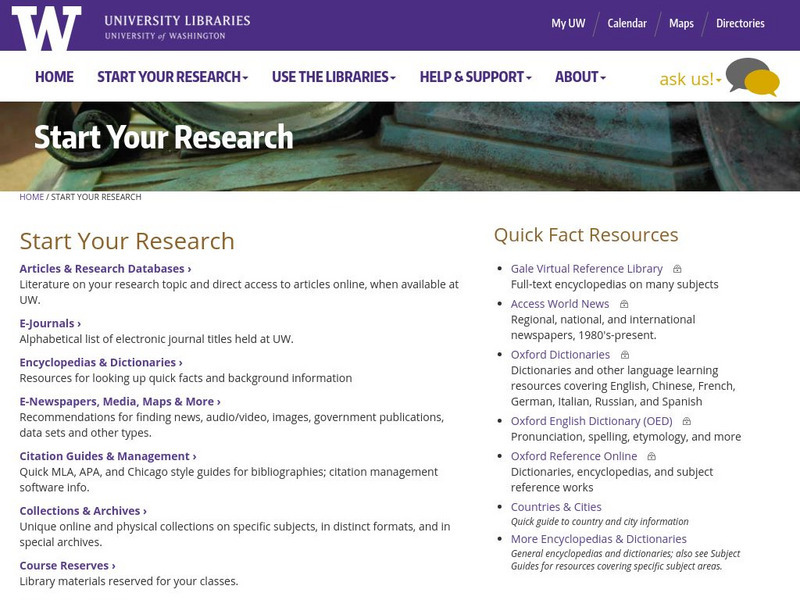
Task: Click lock icon beside Oxford English Dictionary (OED)
Action: pos(687,421)
